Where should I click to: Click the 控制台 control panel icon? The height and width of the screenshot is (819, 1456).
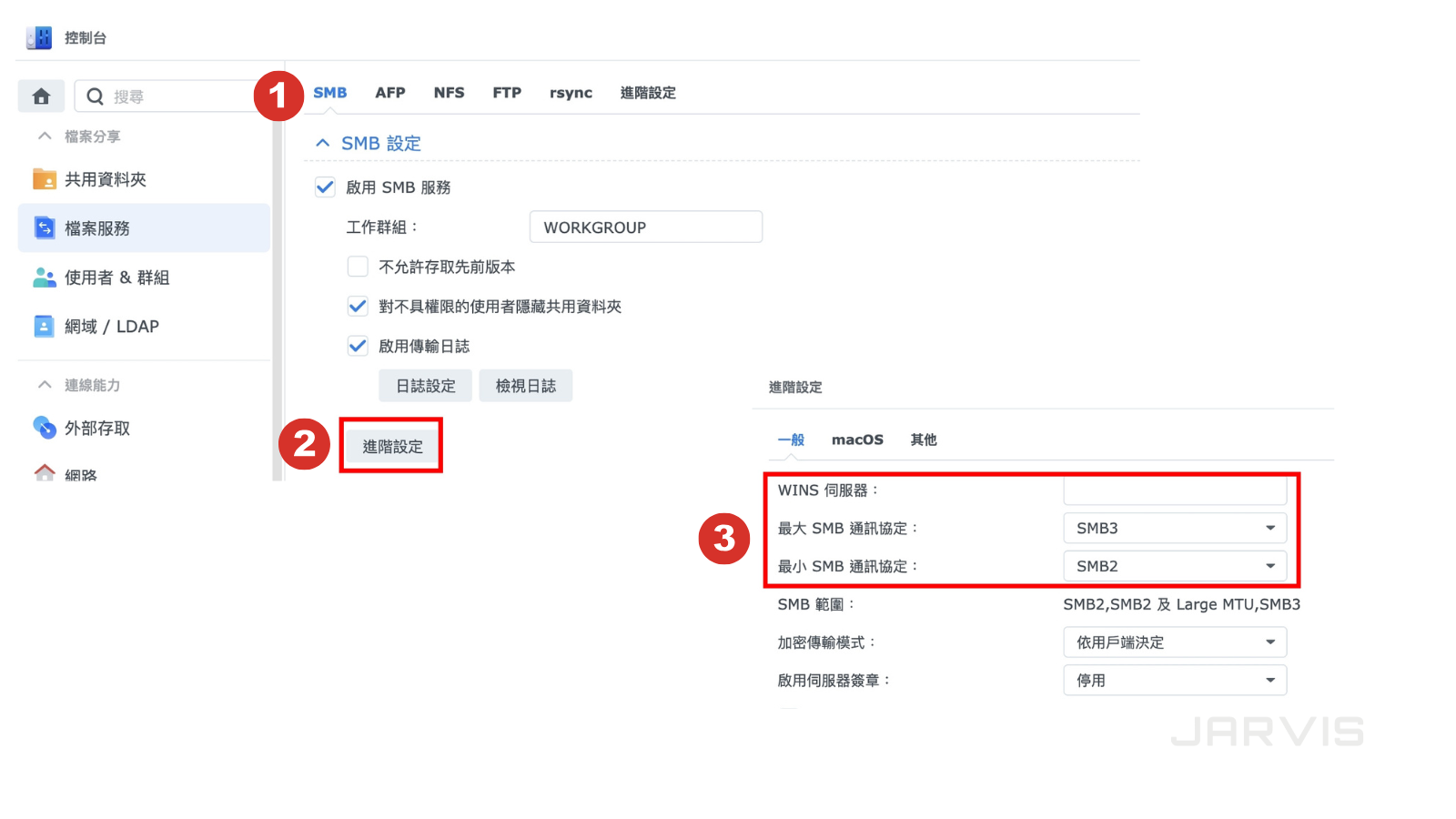[x=39, y=37]
